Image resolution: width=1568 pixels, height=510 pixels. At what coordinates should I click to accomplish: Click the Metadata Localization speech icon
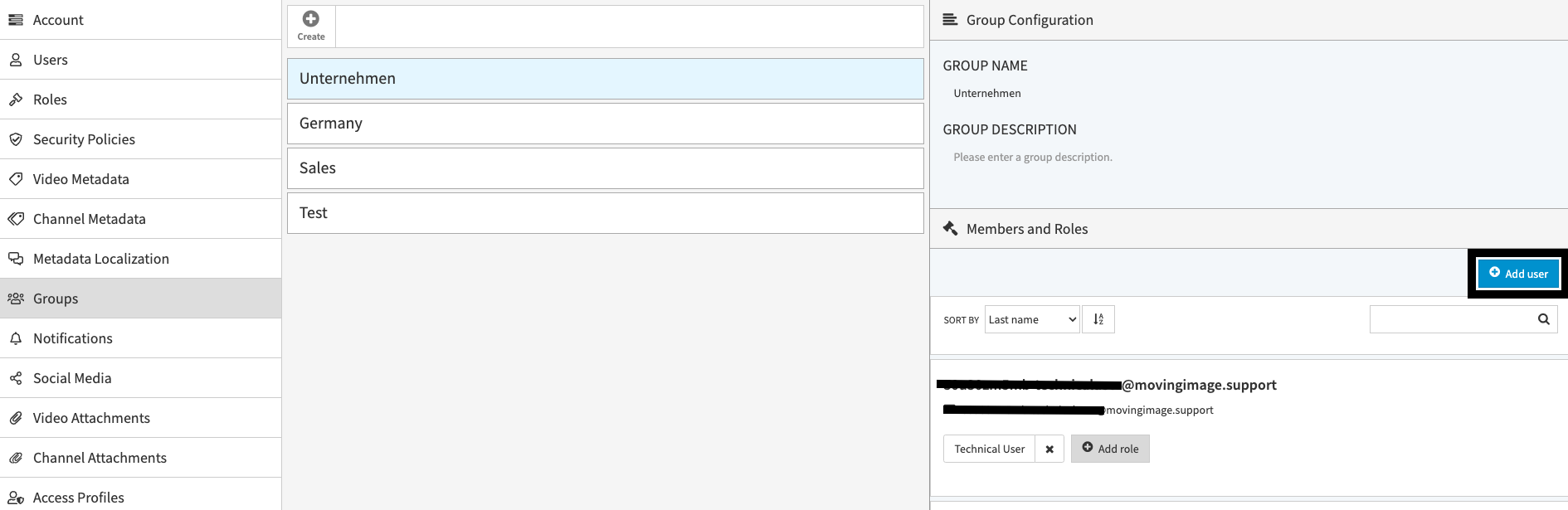coord(16,259)
